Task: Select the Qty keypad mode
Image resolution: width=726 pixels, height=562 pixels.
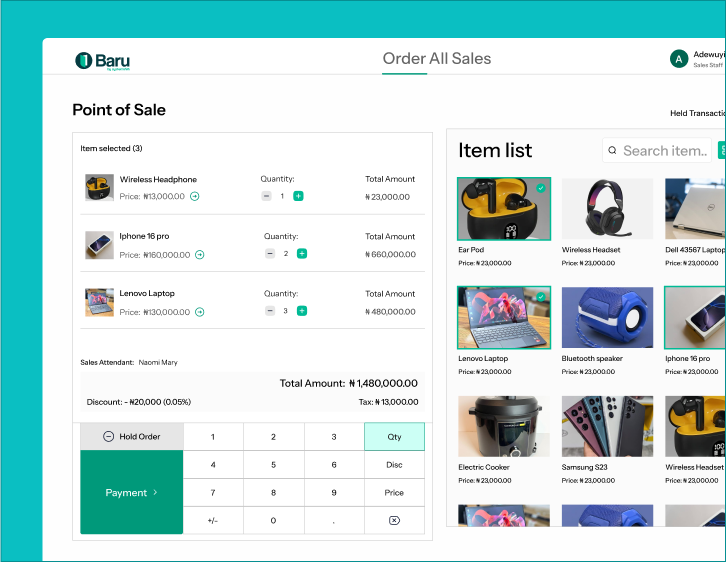Action: pos(394,437)
